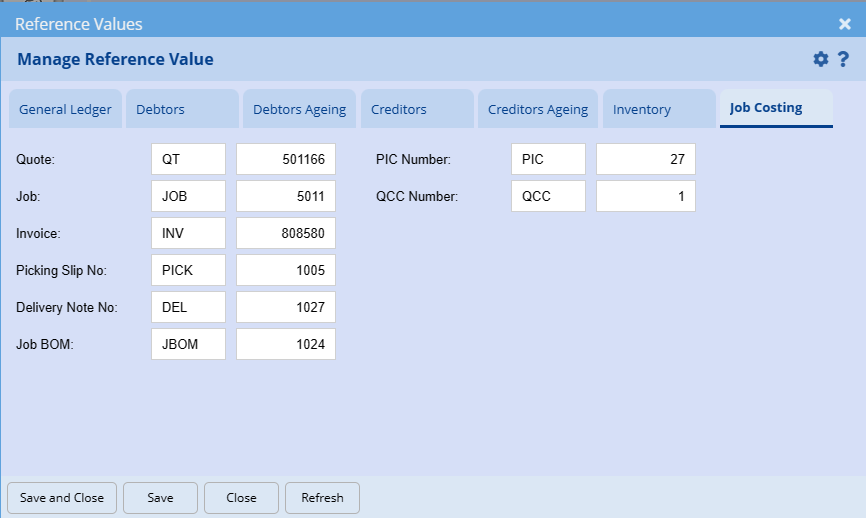Edit the Delivery Note number field 1027
Screen dimensions: 866x518
(x=286, y=307)
